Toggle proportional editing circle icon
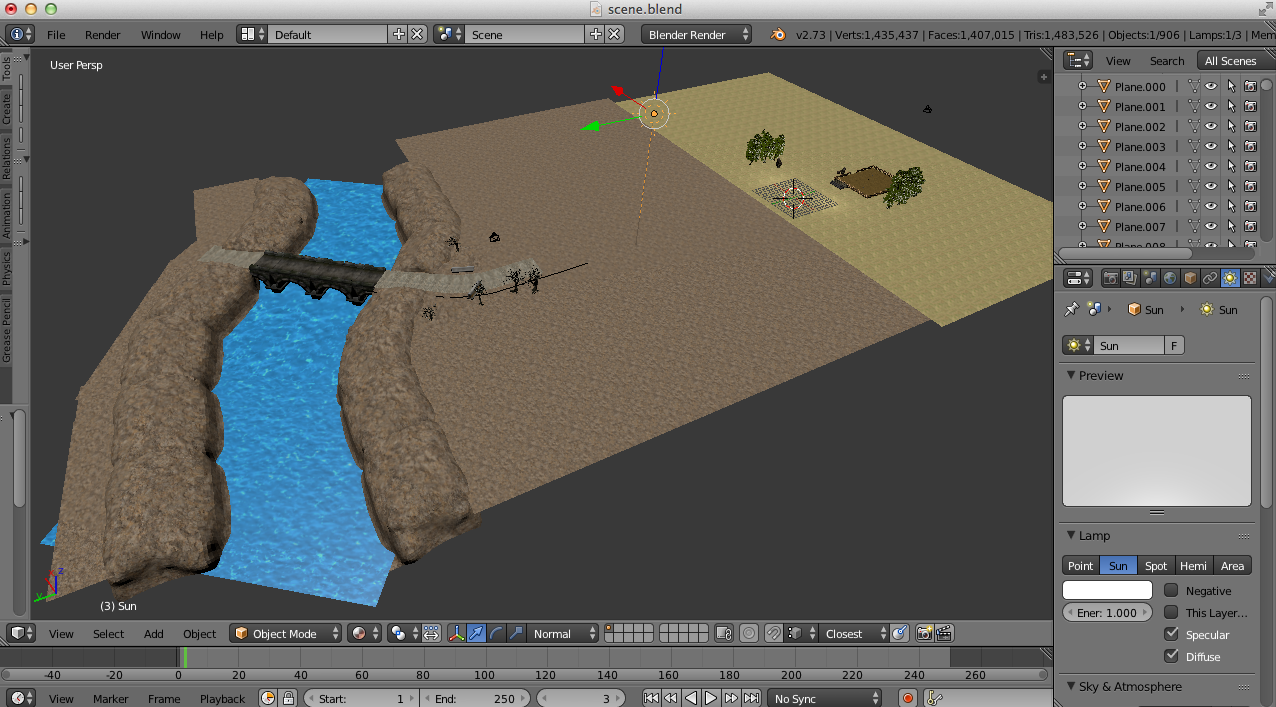The width and height of the screenshot is (1276, 707). point(751,633)
